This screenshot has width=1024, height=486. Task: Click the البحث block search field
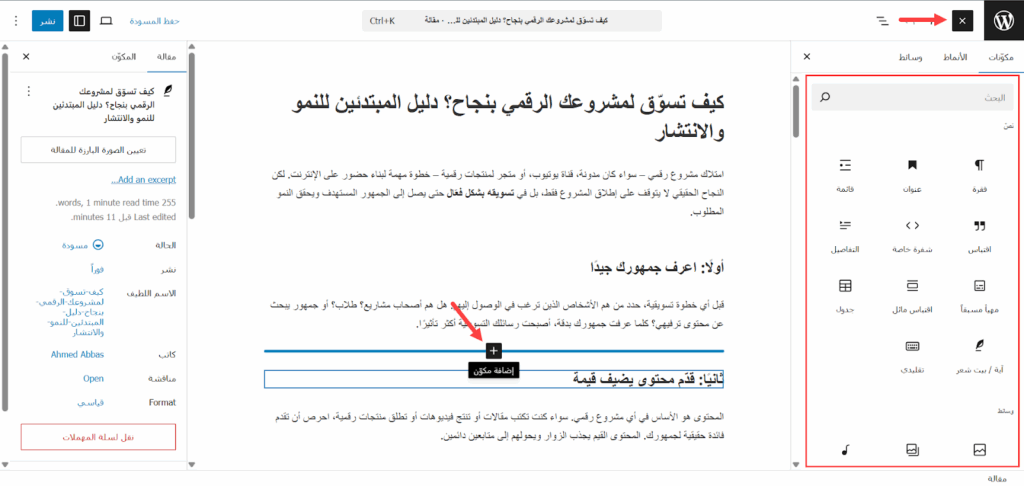[x=912, y=98]
